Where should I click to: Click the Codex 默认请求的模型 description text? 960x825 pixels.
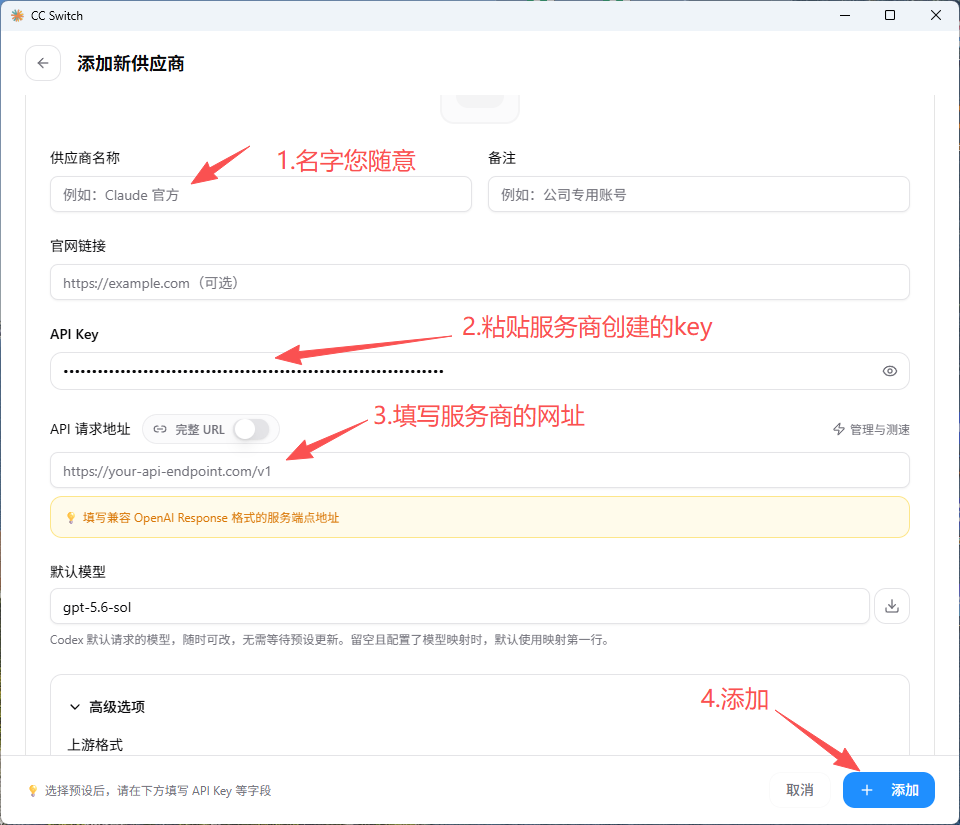[330, 640]
